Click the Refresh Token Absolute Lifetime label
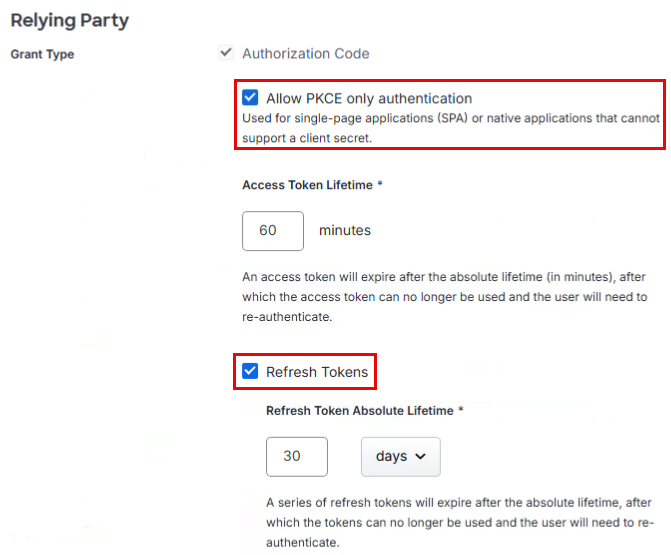Screen dimensions: 671x555 tap(360, 410)
